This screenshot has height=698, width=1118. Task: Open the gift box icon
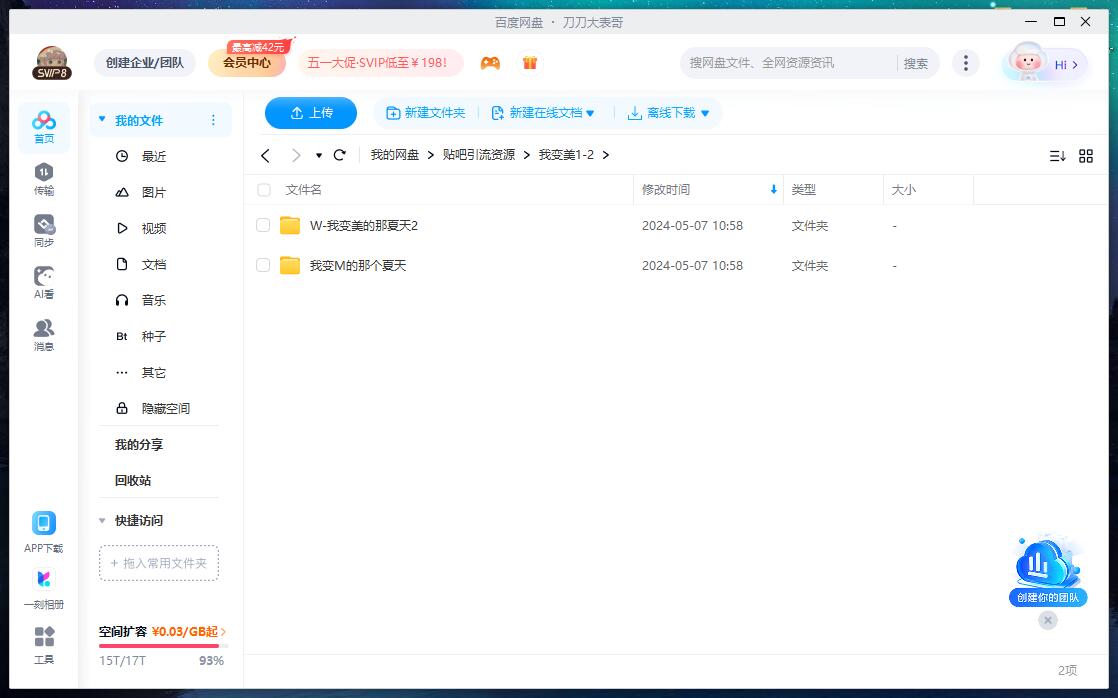(530, 63)
